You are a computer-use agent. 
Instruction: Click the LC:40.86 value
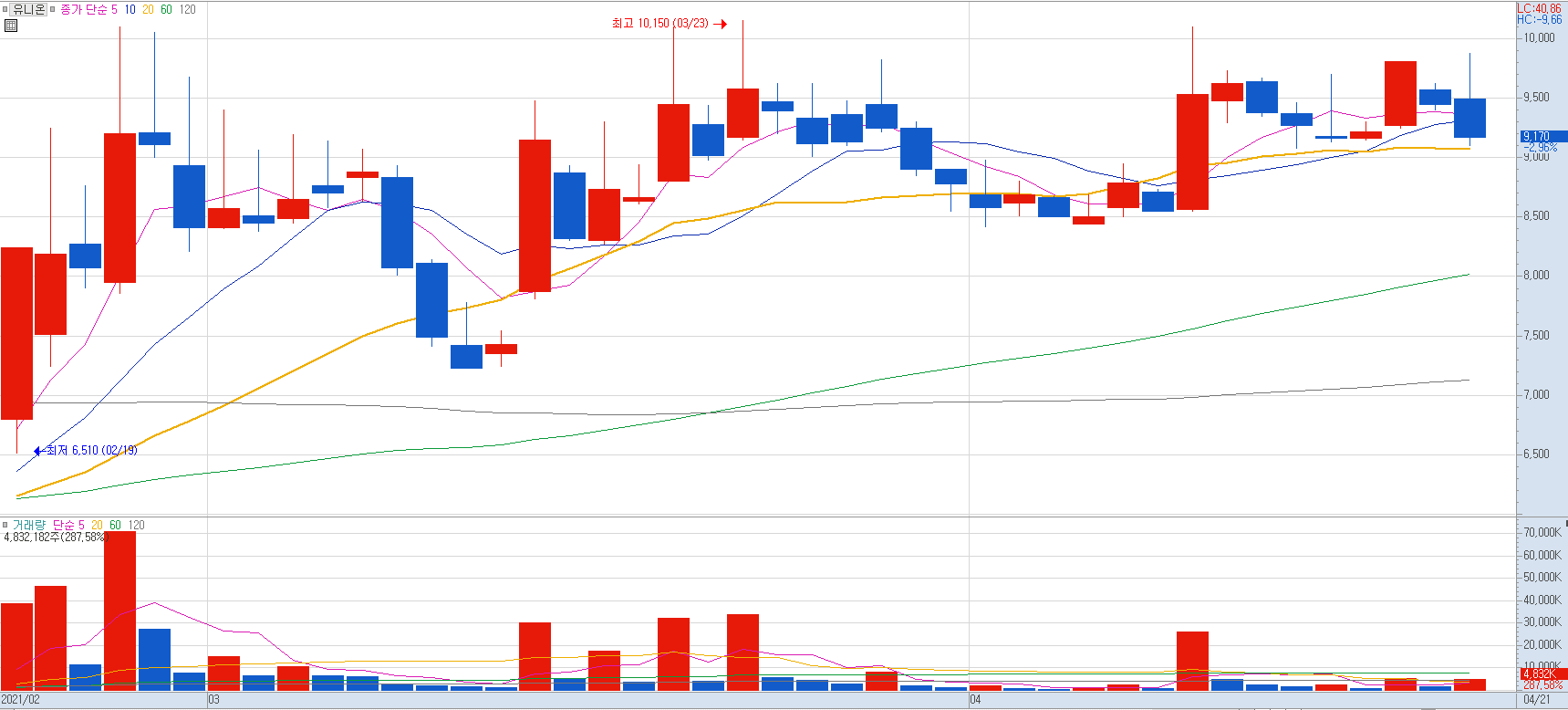pyautogui.click(x=1539, y=8)
